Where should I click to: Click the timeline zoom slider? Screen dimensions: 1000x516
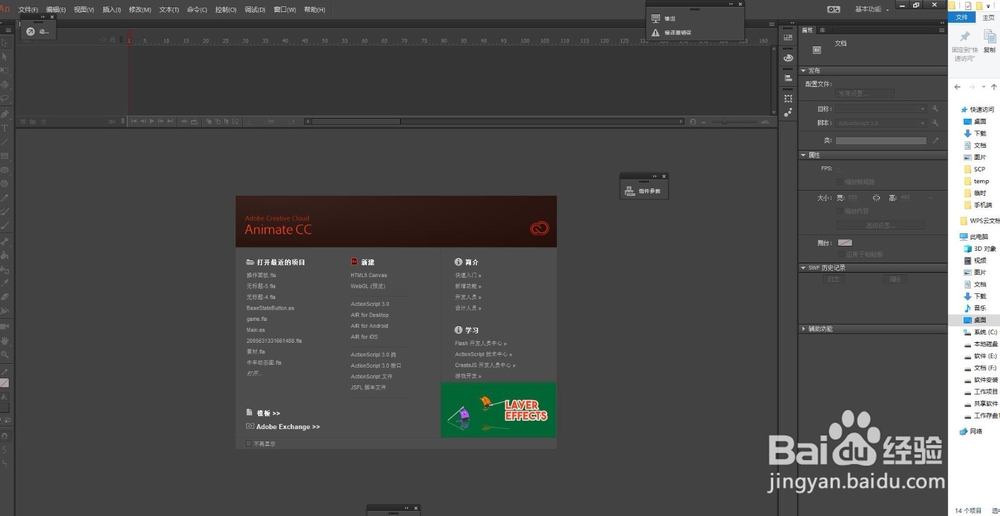coord(734,122)
